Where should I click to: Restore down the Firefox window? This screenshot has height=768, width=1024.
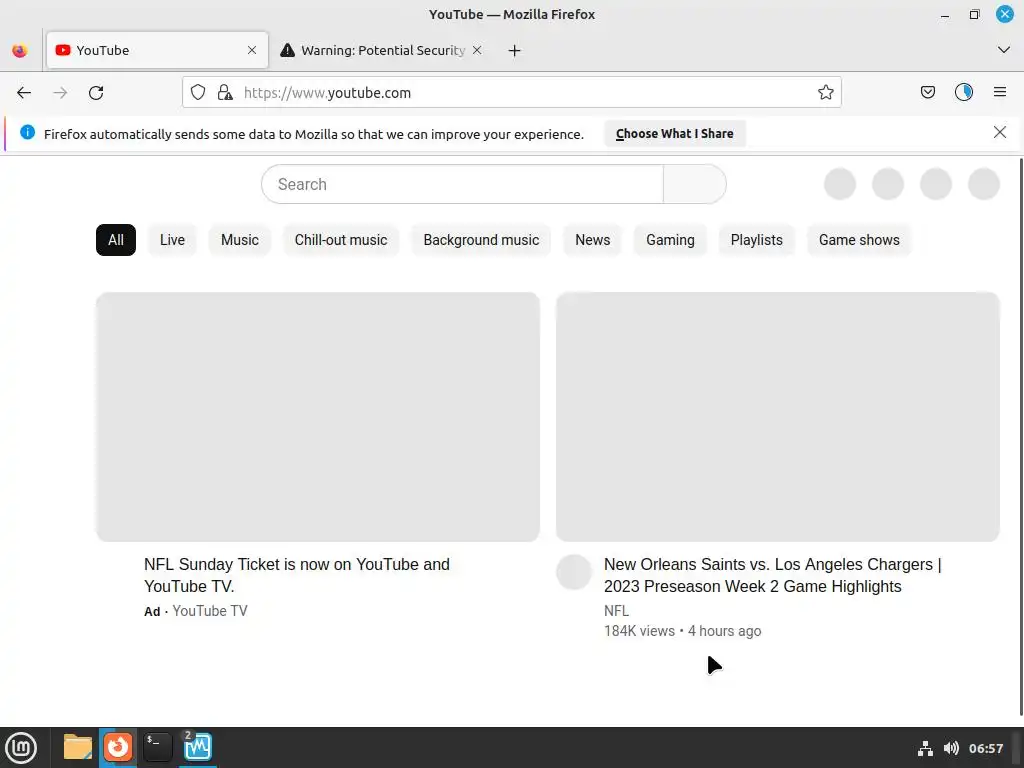(x=974, y=14)
